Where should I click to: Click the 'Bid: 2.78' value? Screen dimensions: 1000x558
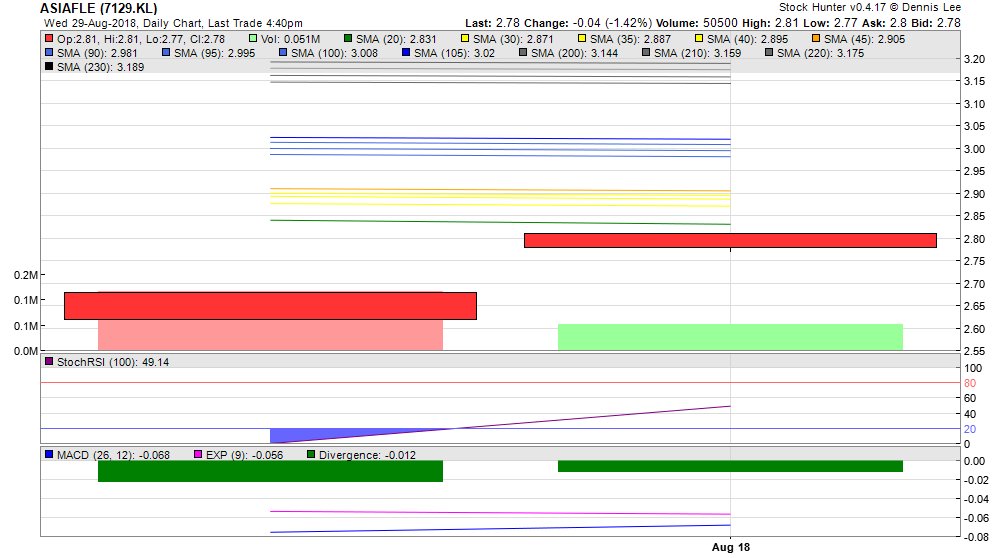[935, 24]
